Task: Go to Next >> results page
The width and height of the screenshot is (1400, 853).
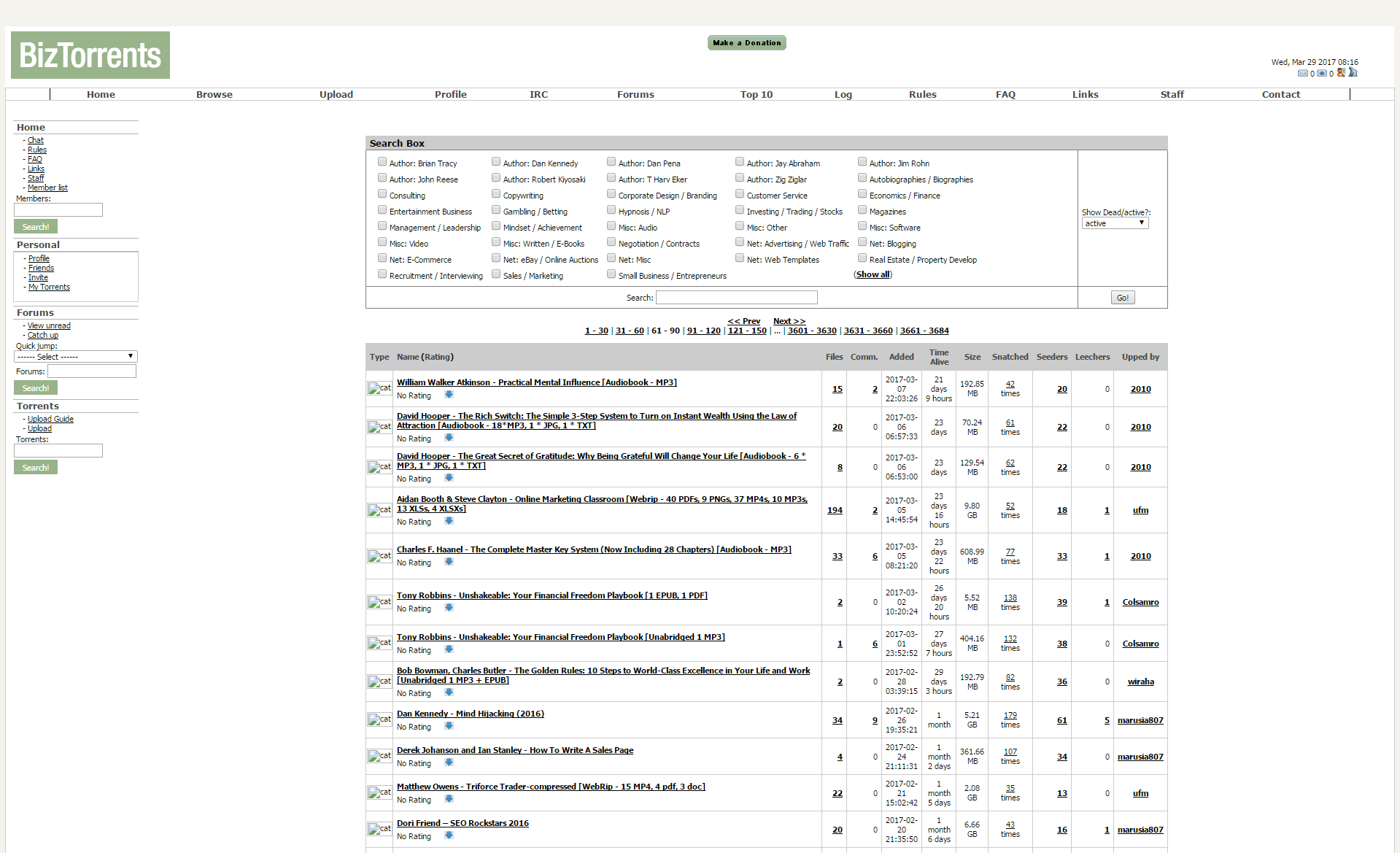Action: [789, 321]
